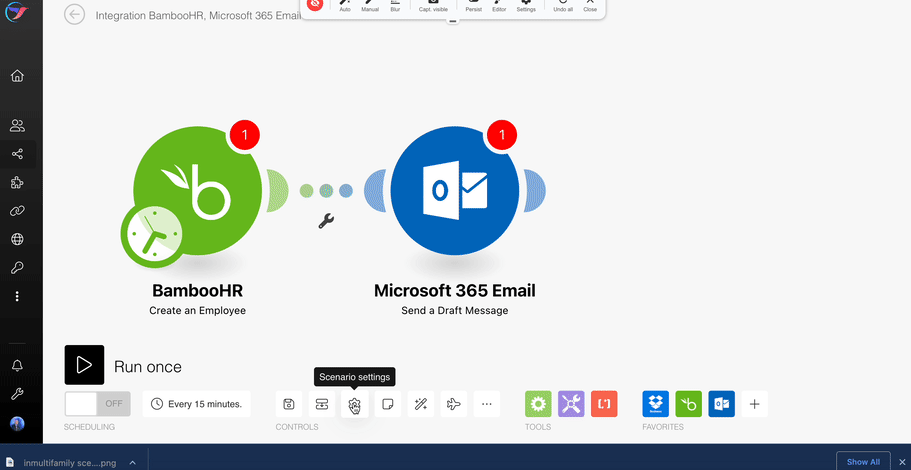Open the Home page from sidebar

(17, 76)
